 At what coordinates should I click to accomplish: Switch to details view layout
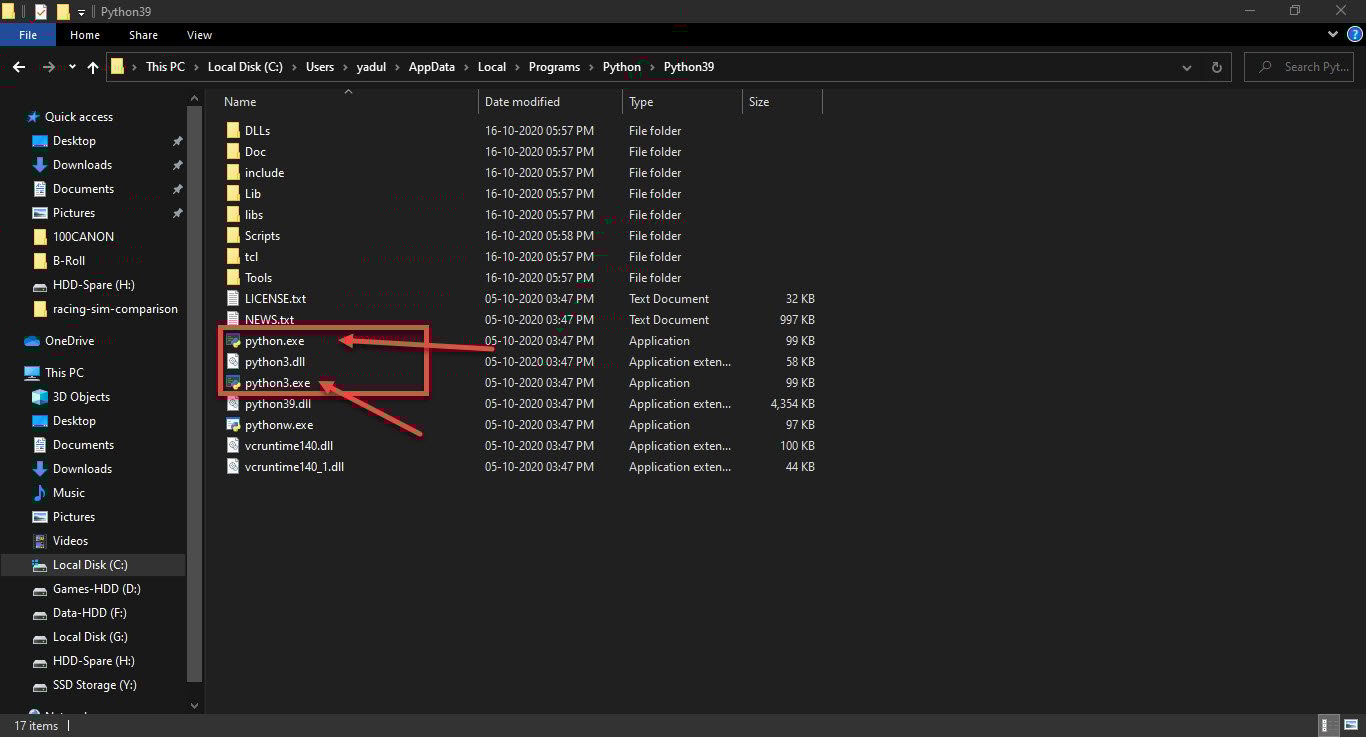[x=1329, y=726]
